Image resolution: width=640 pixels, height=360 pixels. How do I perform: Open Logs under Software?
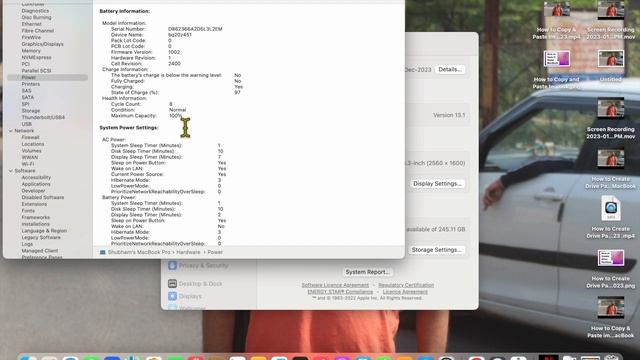27,244
